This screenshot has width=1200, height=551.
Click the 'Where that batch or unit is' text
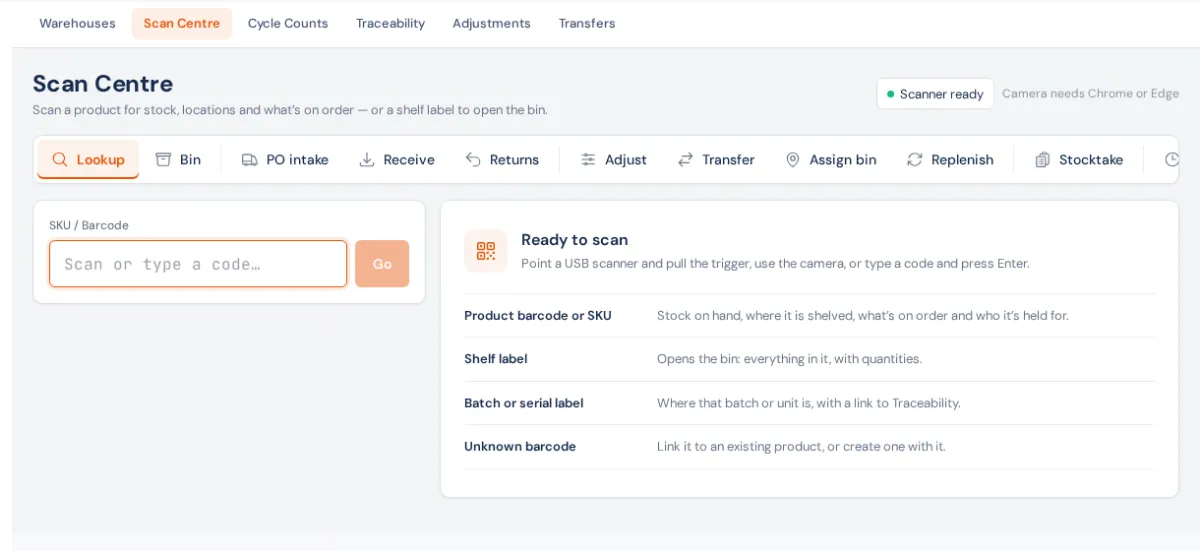click(x=808, y=403)
